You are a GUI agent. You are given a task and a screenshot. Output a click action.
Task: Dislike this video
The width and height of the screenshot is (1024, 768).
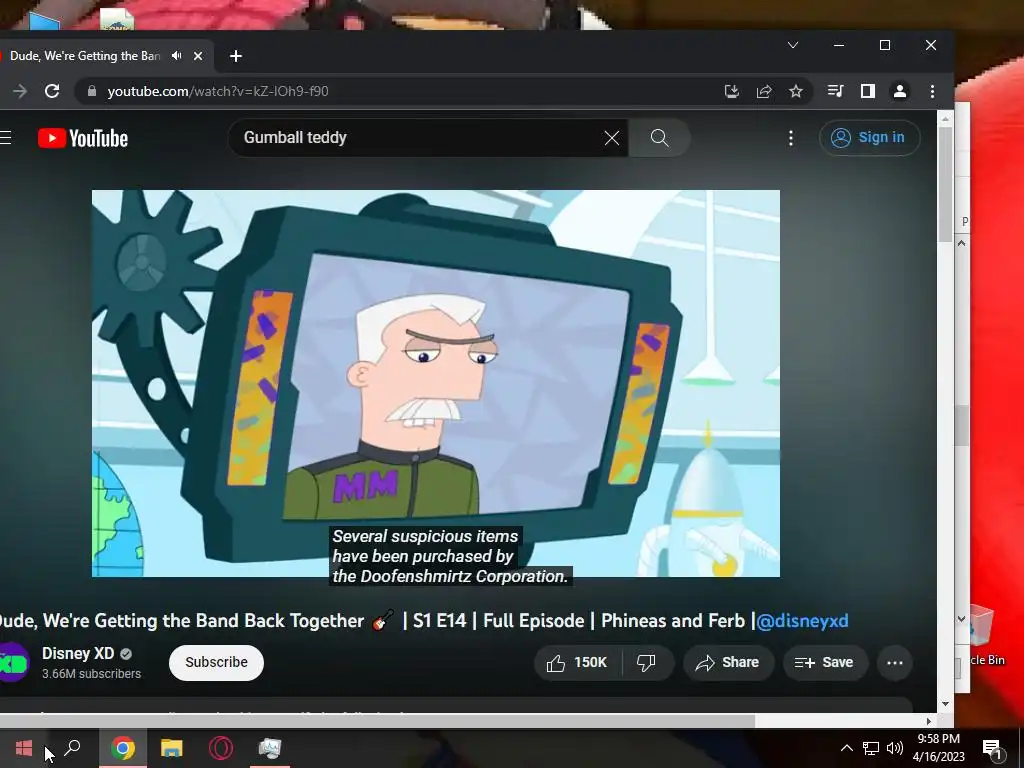(647, 663)
